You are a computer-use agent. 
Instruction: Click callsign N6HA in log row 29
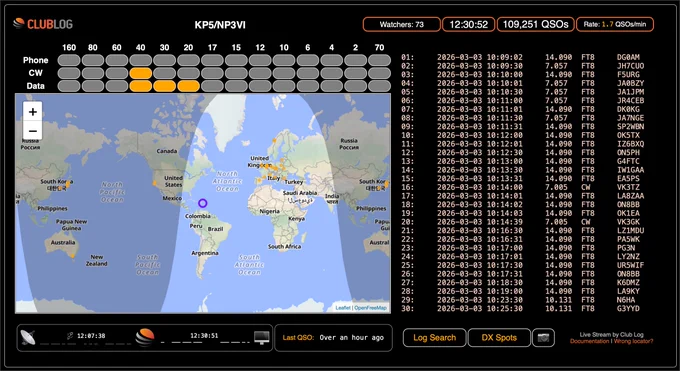pos(626,300)
